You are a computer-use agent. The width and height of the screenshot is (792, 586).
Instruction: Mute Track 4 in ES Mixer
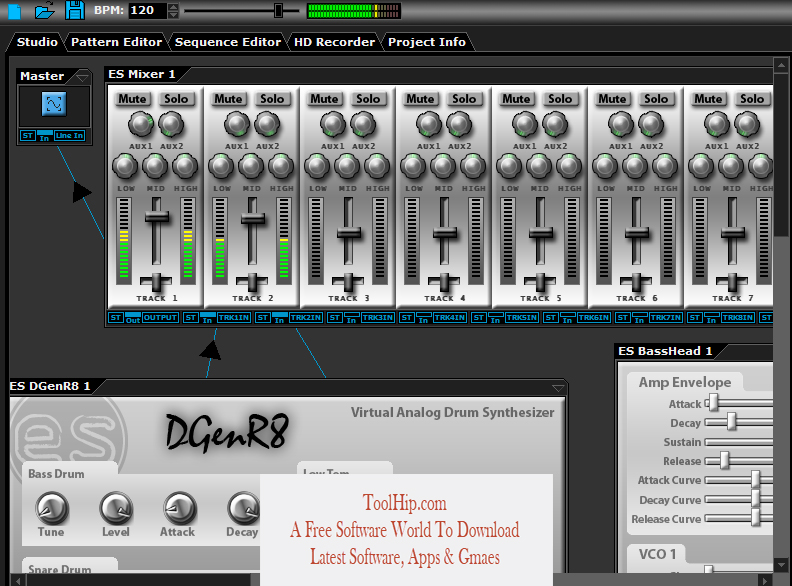click(x=420, y=99)
